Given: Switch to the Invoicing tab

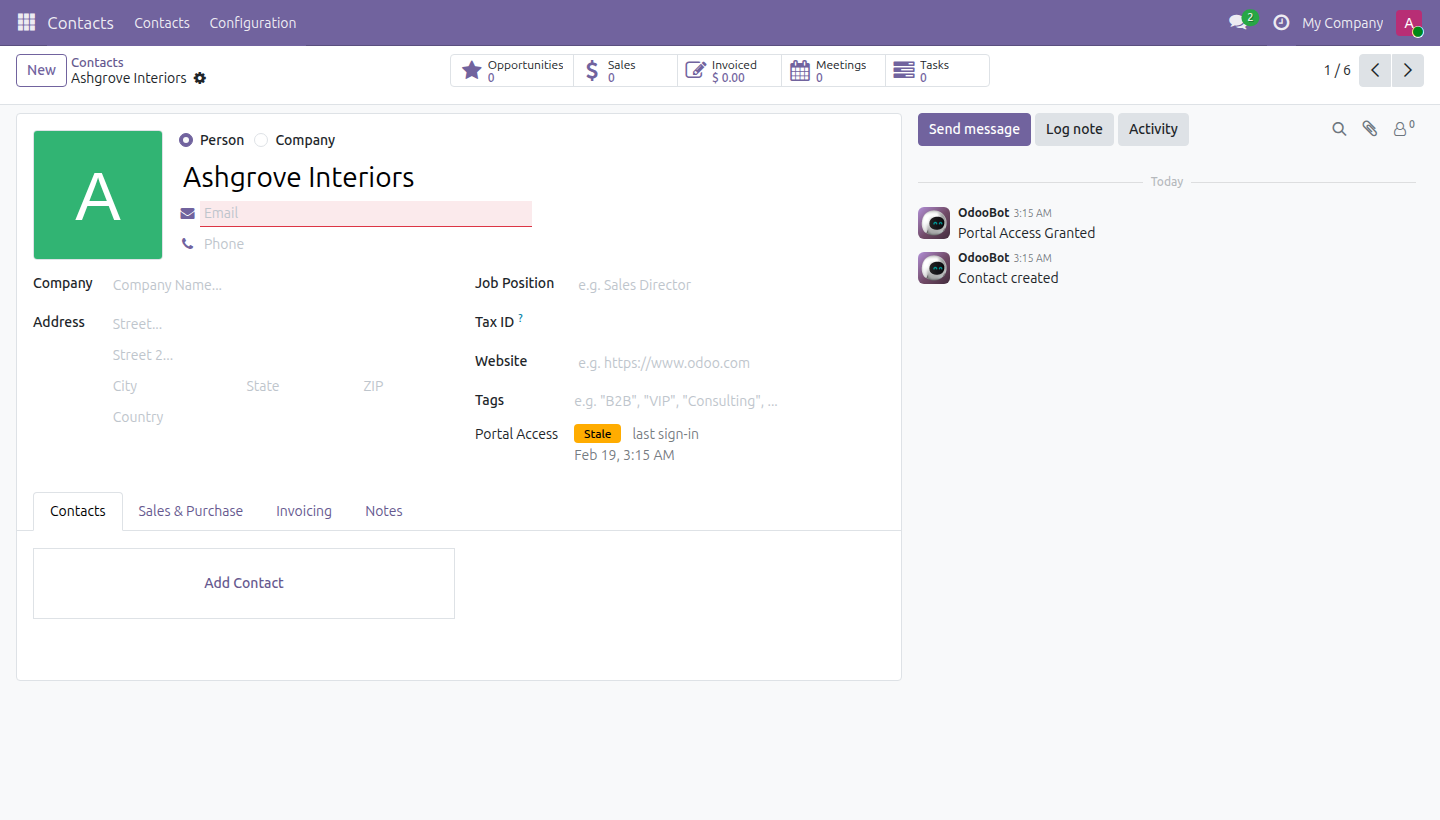Looking at the screenshot, I should [304, 511].
